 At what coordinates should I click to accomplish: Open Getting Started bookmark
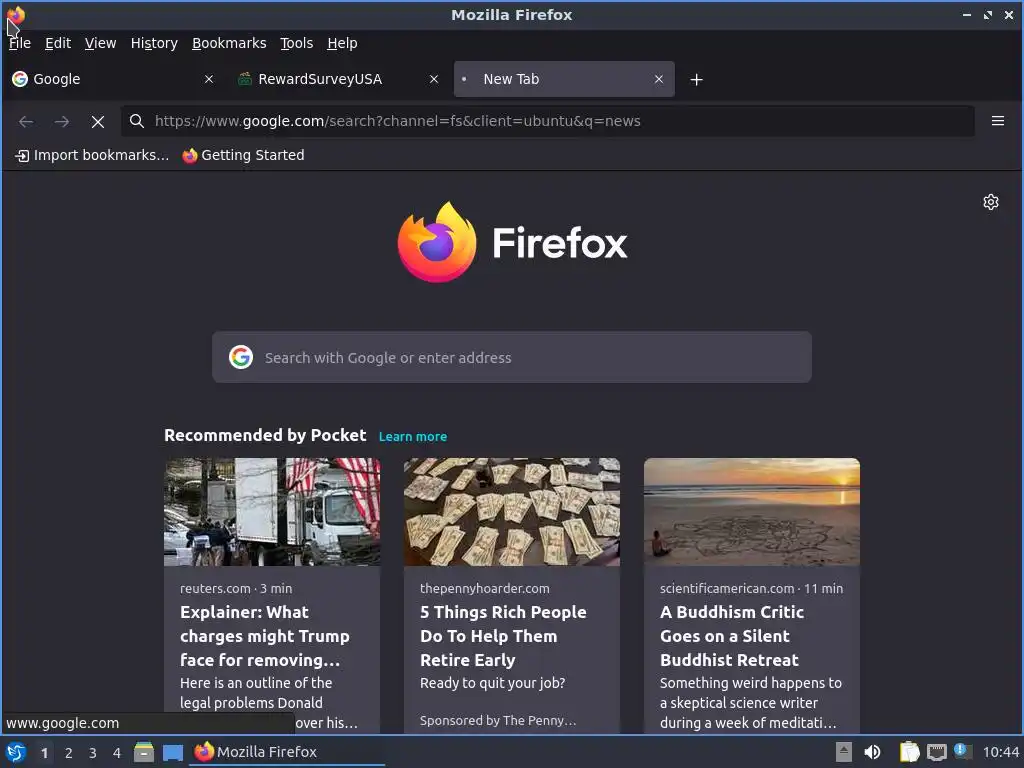coord(243,155)
